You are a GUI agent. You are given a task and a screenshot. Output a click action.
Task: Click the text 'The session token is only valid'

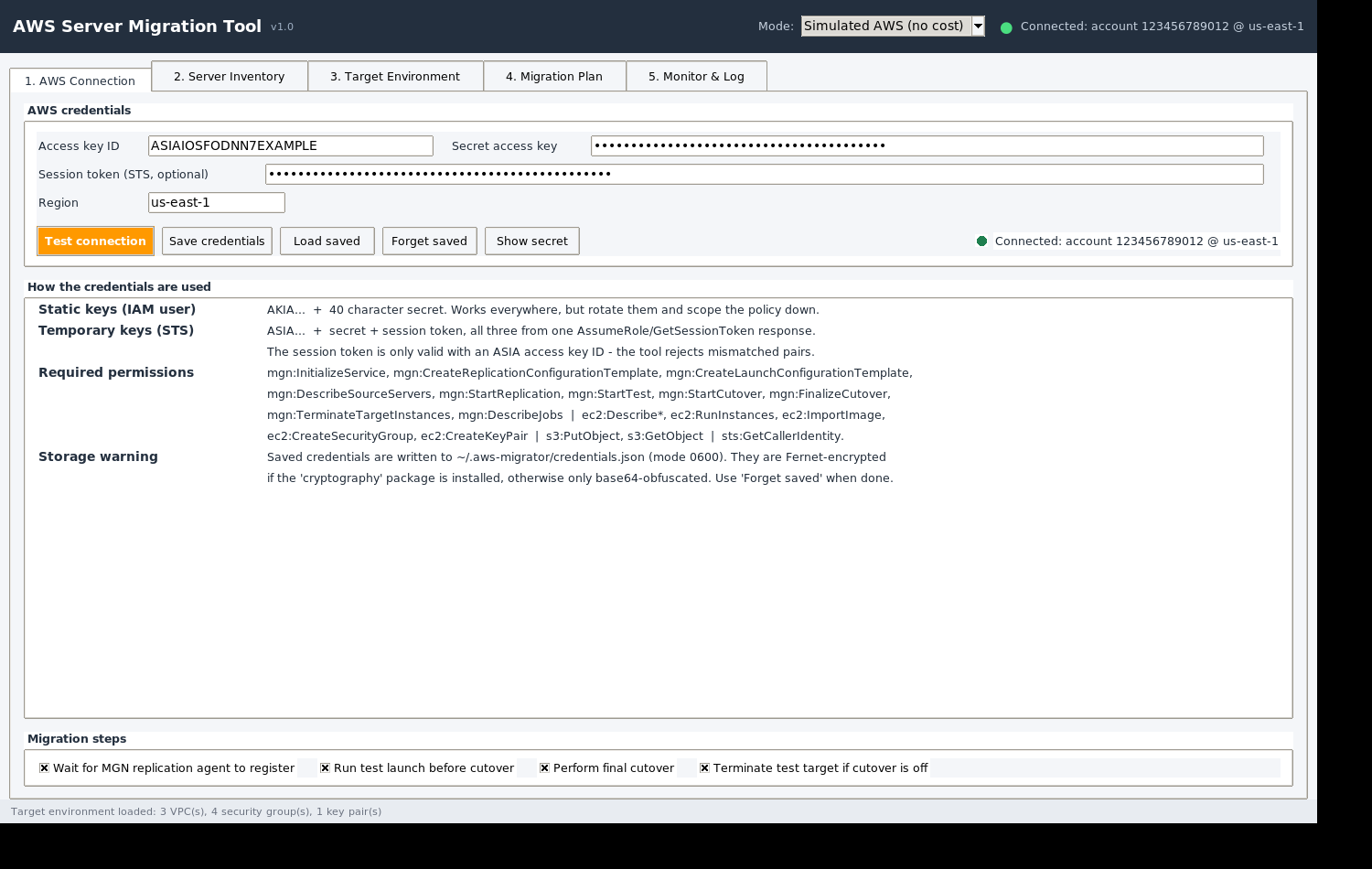click(x=541, y=352)
